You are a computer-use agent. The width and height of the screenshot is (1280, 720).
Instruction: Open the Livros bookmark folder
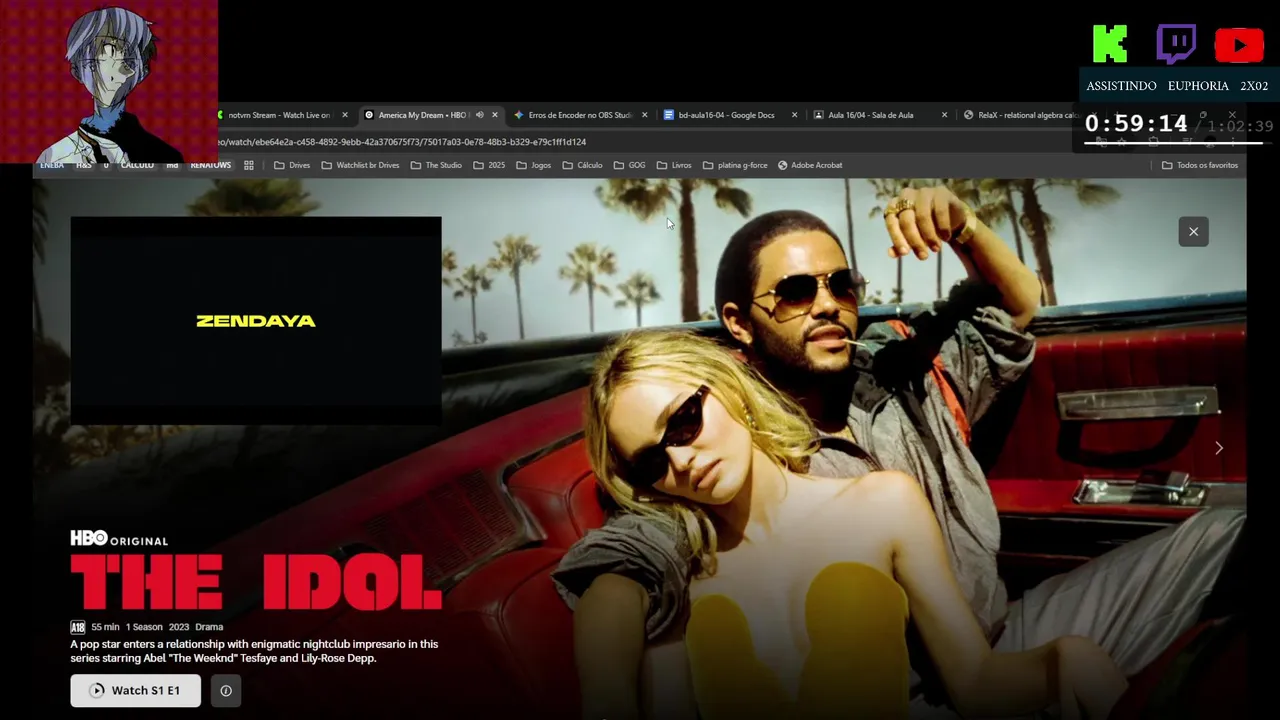(674, 165)
